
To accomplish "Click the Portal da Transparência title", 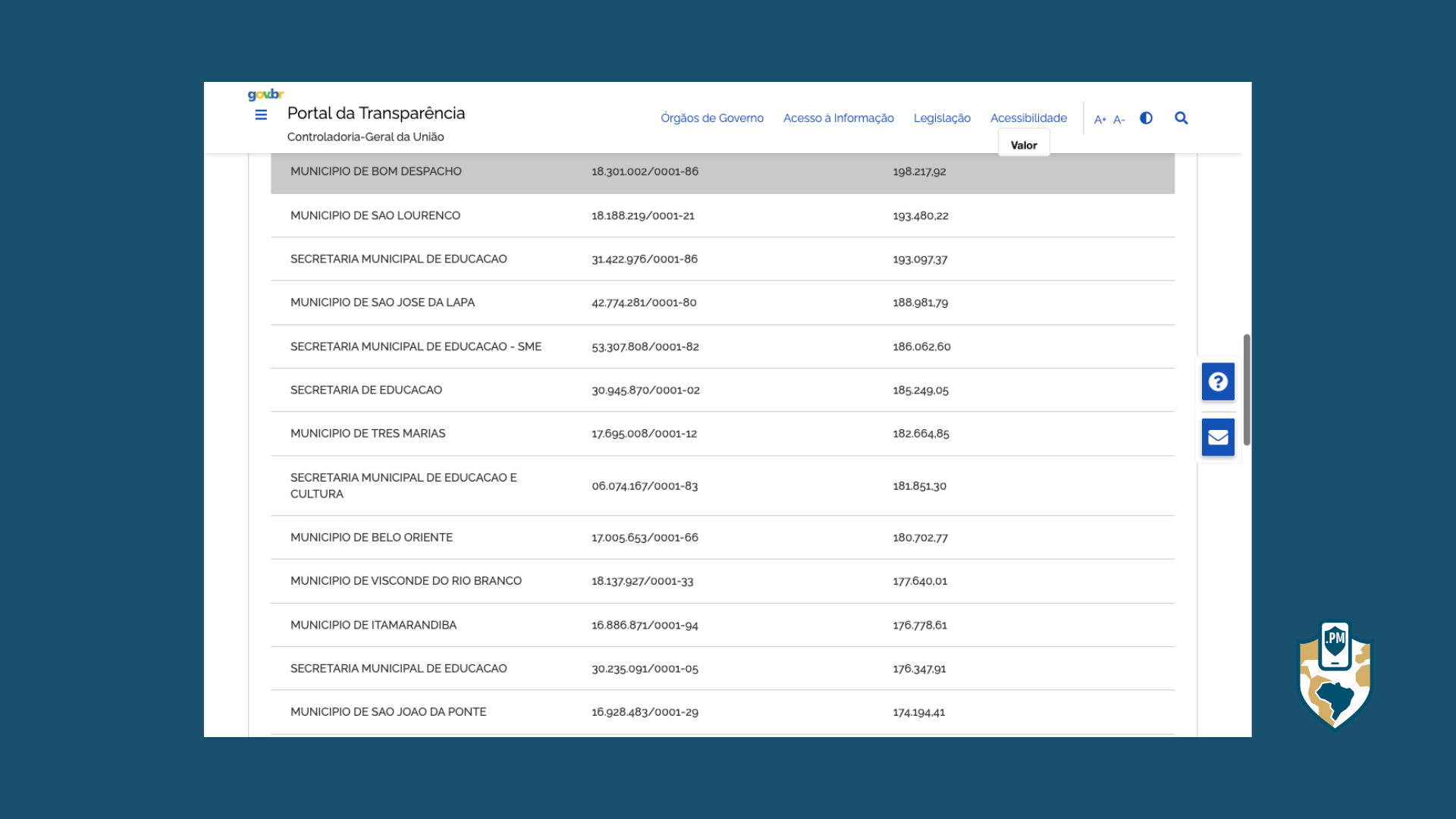I will coord(375,114).
